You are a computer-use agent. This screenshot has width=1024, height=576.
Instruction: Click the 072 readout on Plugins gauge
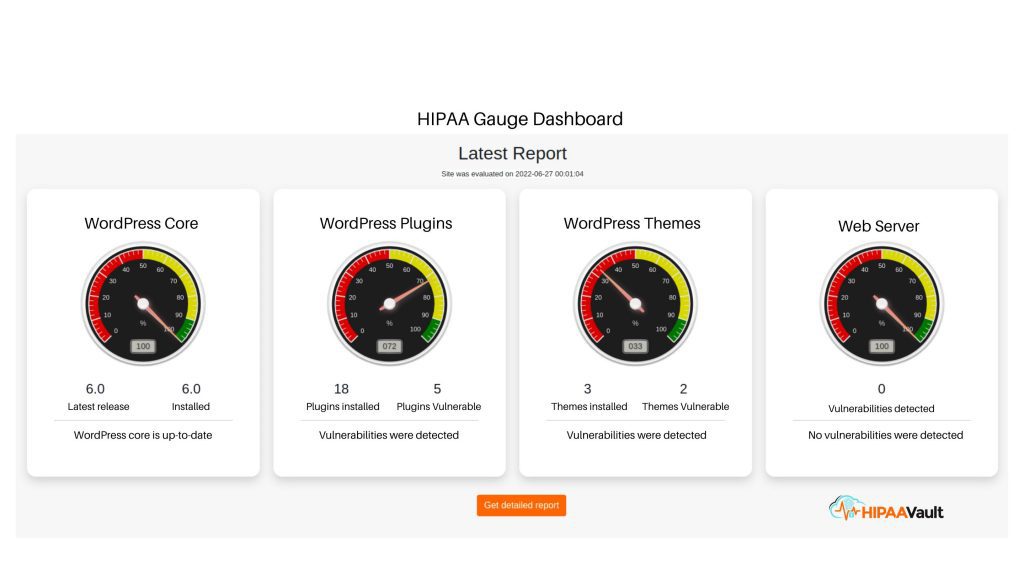pyautogui.click(x=389, y=346)
